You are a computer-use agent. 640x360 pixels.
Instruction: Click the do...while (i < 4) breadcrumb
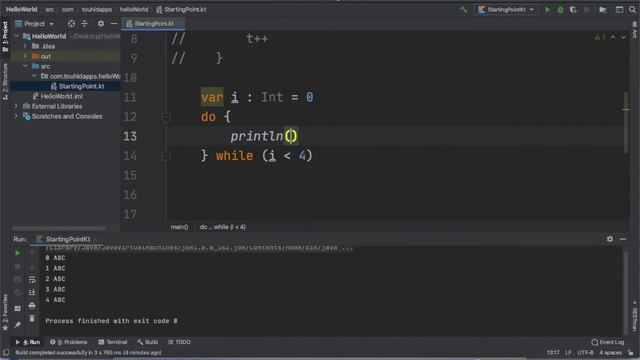(222, 227)
